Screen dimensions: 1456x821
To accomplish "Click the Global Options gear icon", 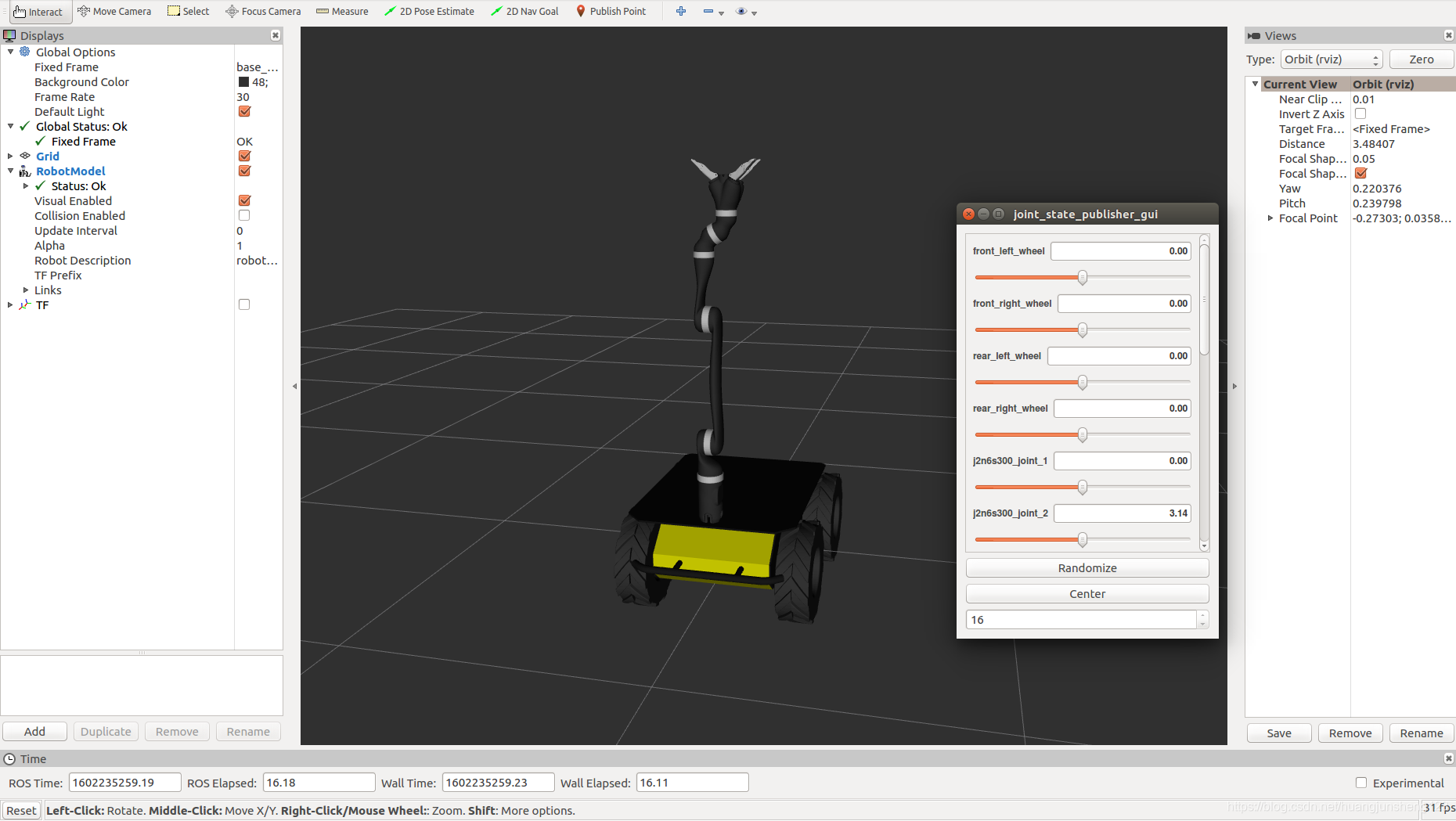I will pyautogui.click(x=25, y=52).
